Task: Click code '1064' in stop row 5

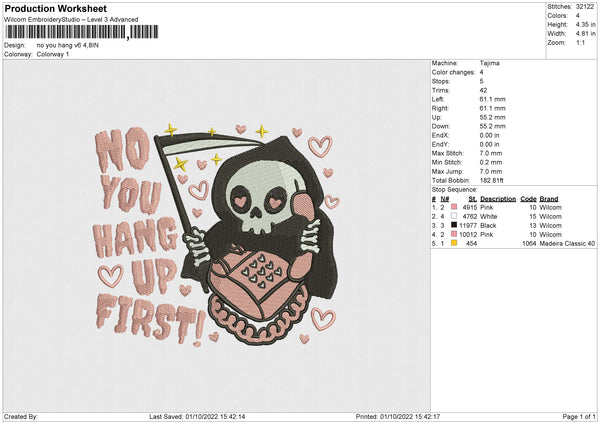Action: (x=529, y=243)
